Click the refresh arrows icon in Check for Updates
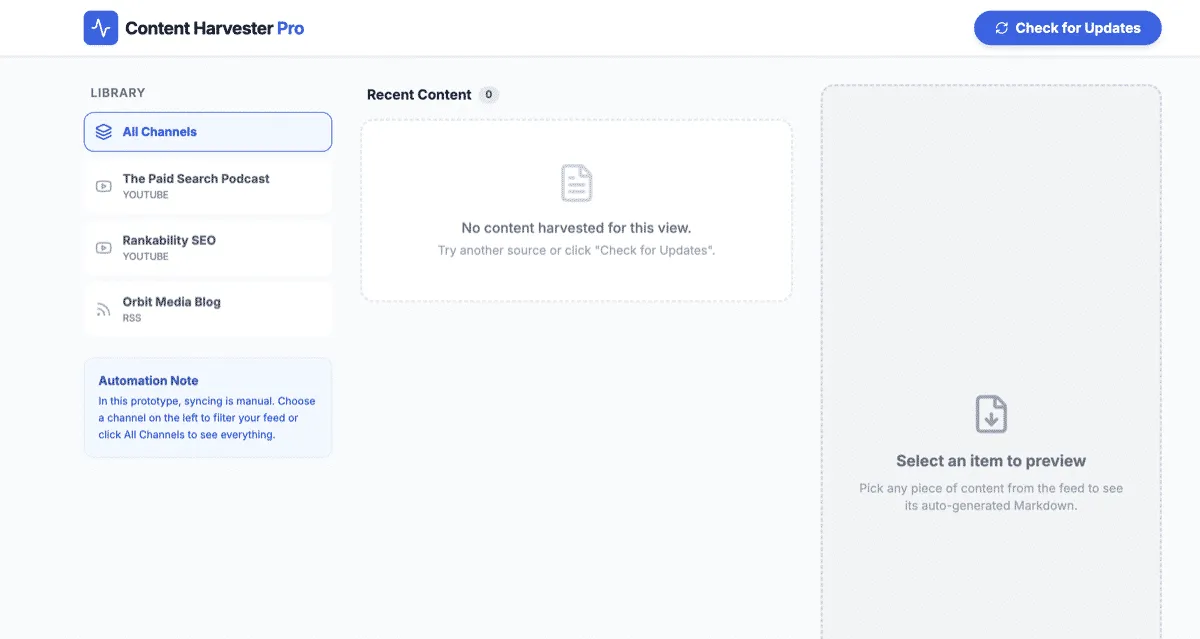 (x=1002, y=28)
